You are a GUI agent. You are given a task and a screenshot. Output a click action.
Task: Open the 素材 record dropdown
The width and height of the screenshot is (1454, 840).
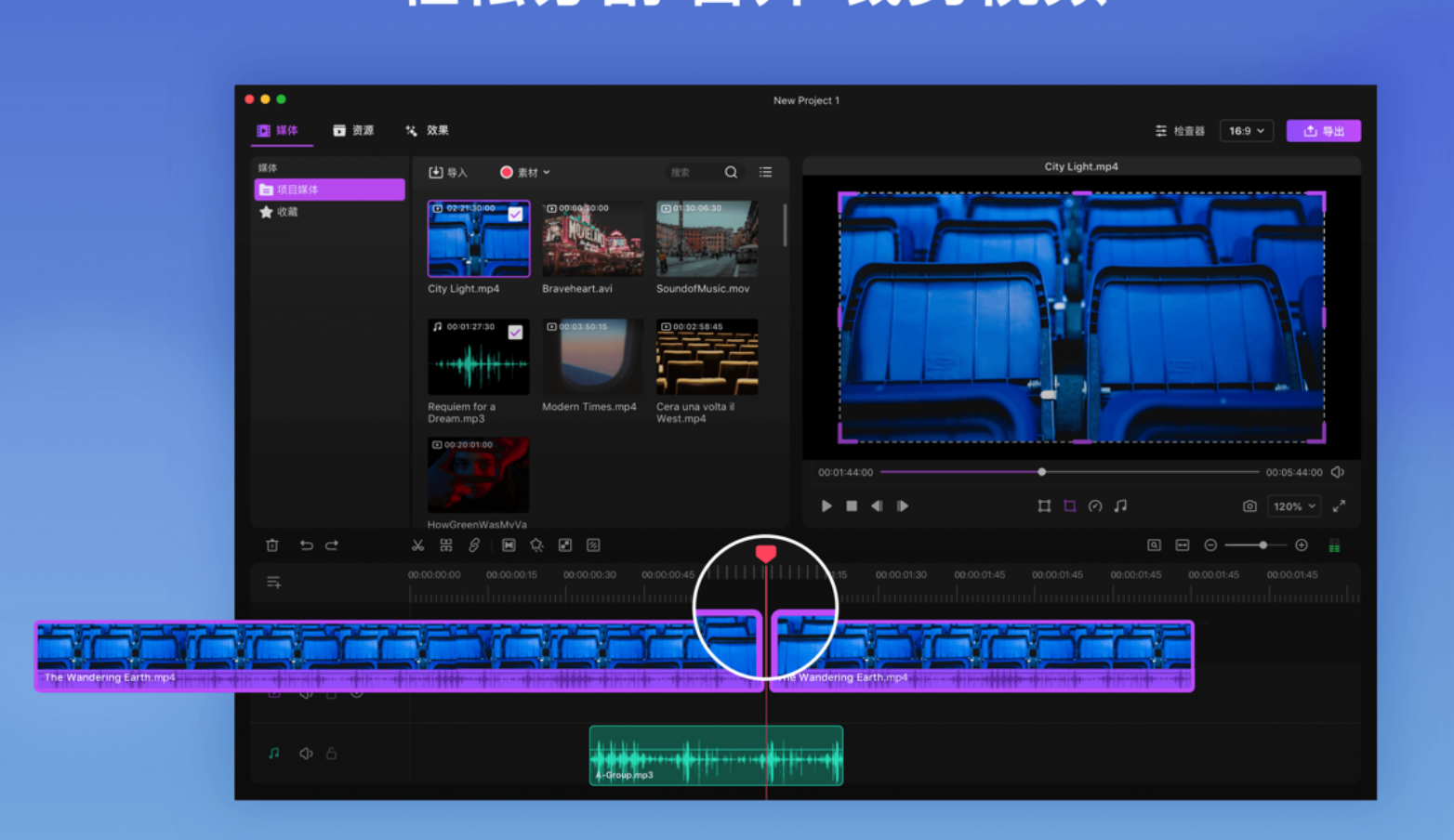(x=526, y=173)
